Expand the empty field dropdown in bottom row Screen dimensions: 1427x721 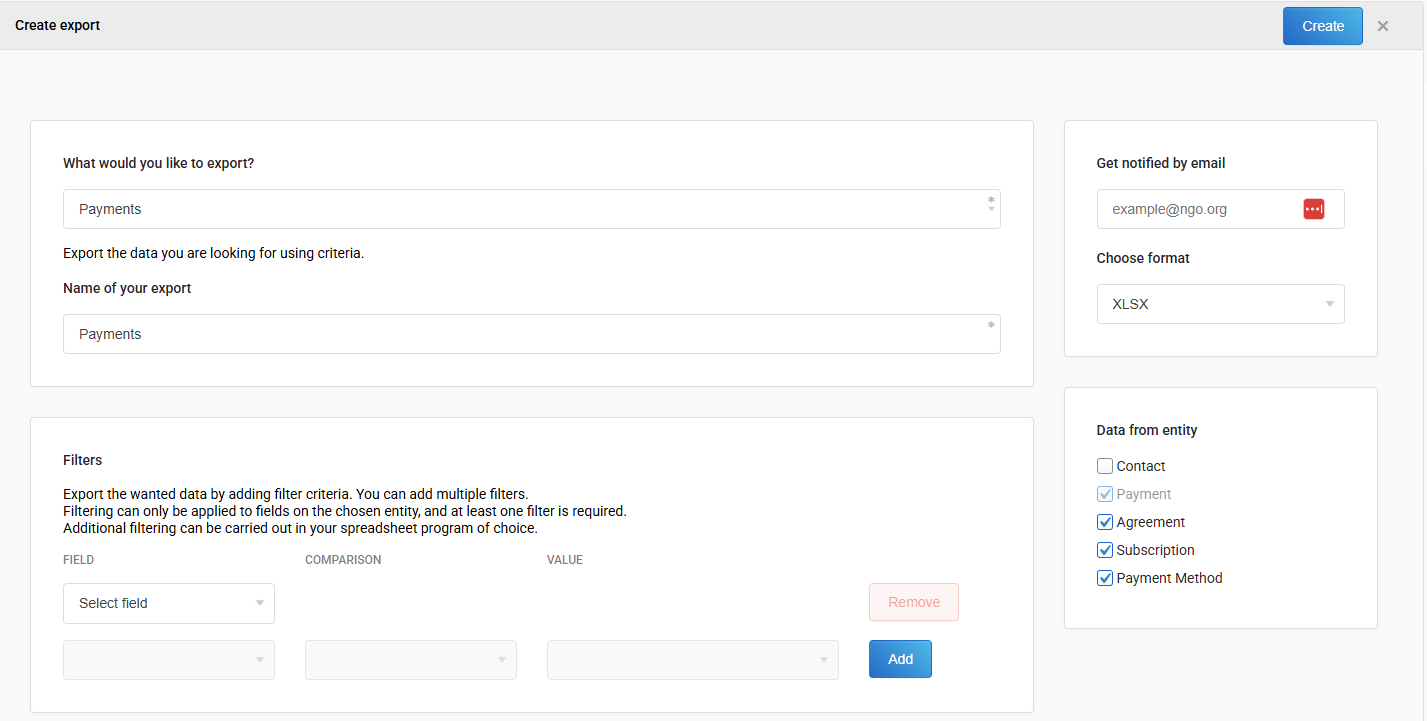[168, 660]
